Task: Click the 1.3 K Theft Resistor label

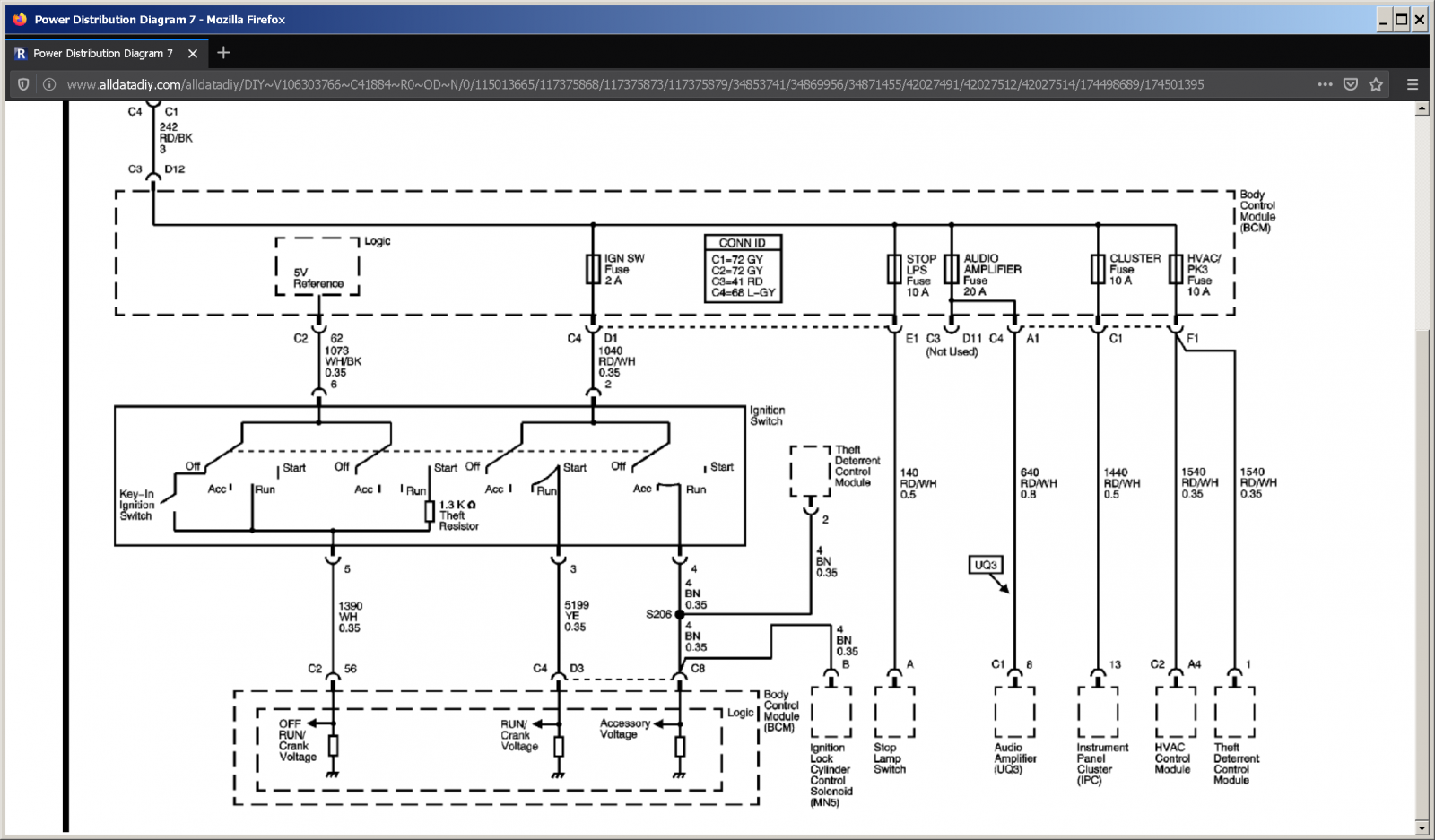Action: (x=458, y=515)
